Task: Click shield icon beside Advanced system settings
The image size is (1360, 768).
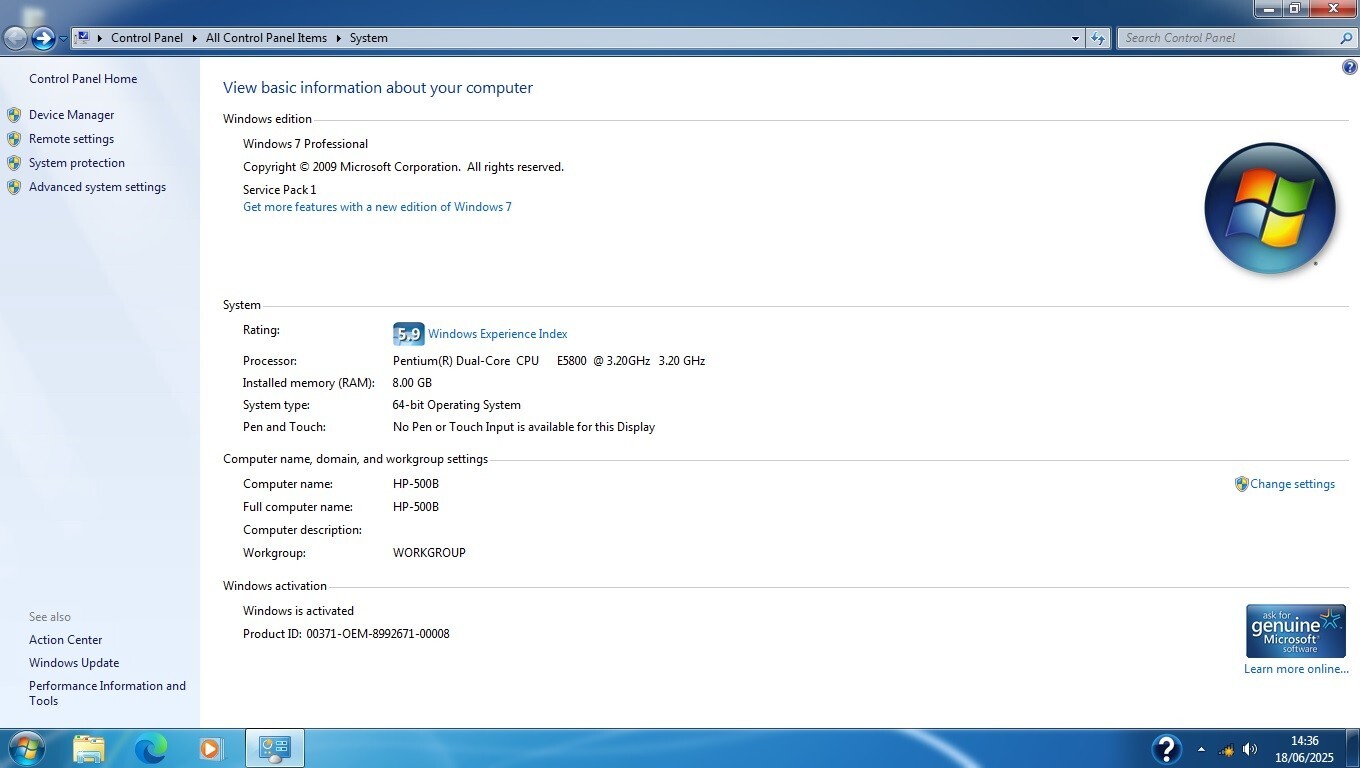Action: (14, 187)
